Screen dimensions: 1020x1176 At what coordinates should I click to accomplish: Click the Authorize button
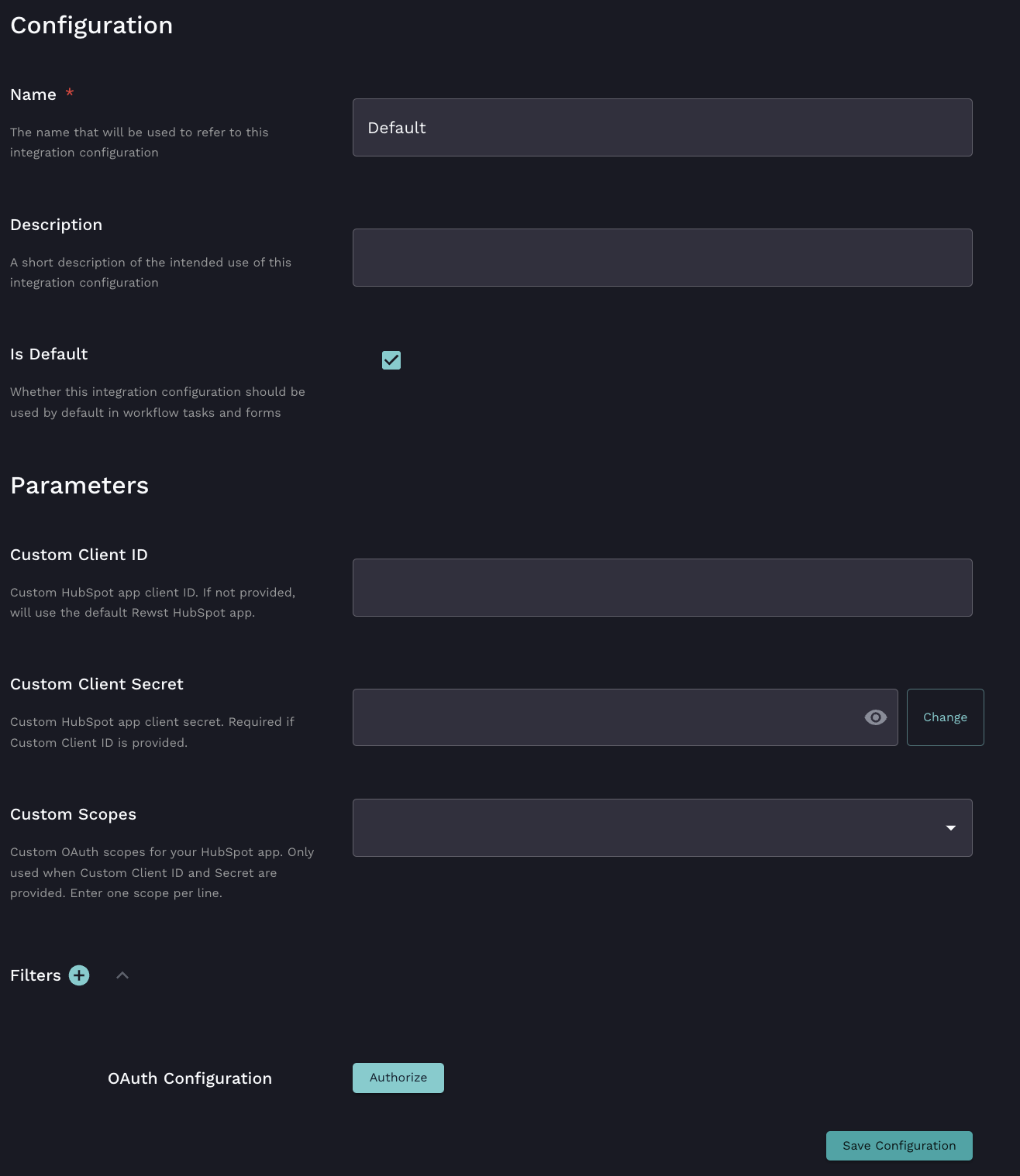398,1078
